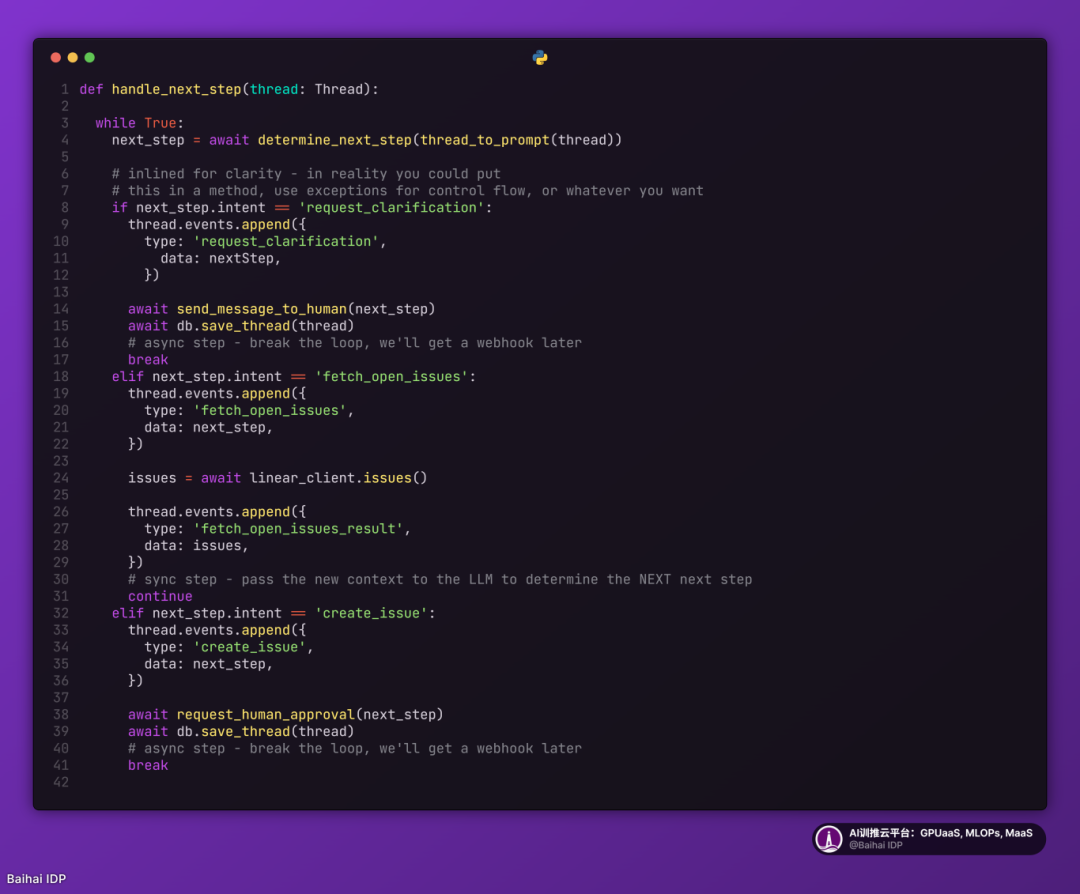Click the Baihai IDP circular logo badge
The height and width of the screenshot is (894, 1080).
pyautogui.click(x=829, y=839)
